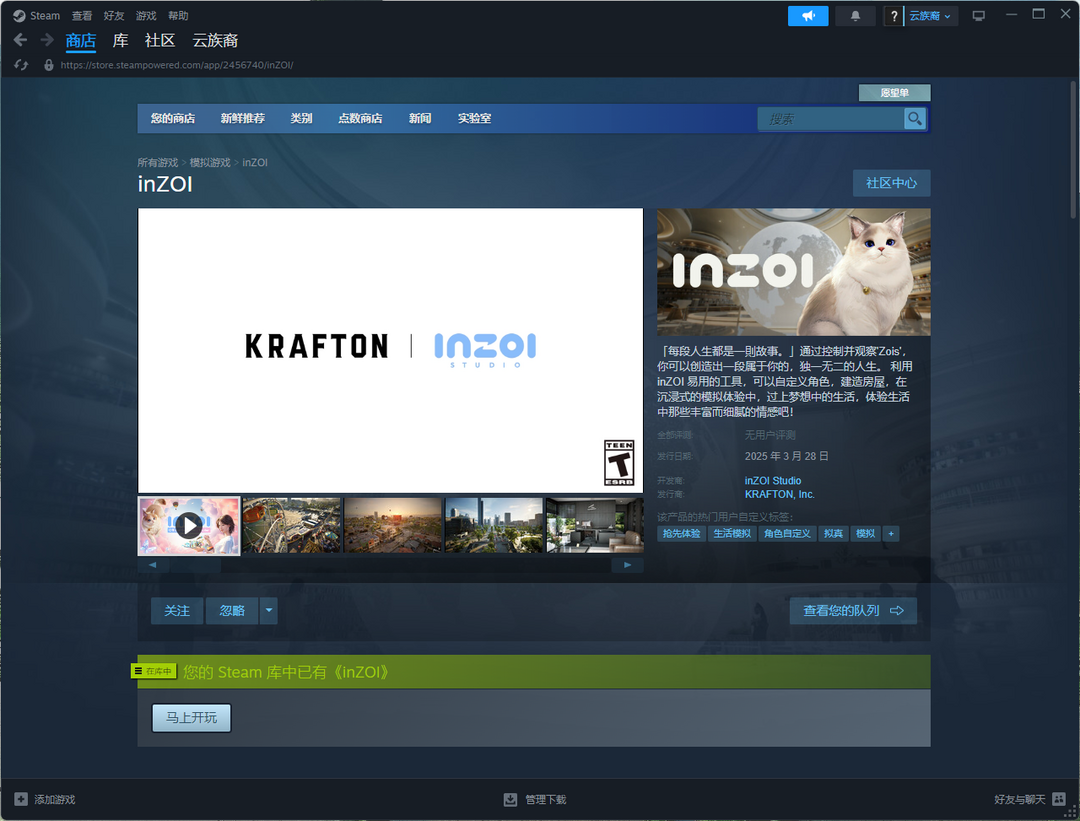
Task: Click the 添加游戏 label
Action: point(54,799)
